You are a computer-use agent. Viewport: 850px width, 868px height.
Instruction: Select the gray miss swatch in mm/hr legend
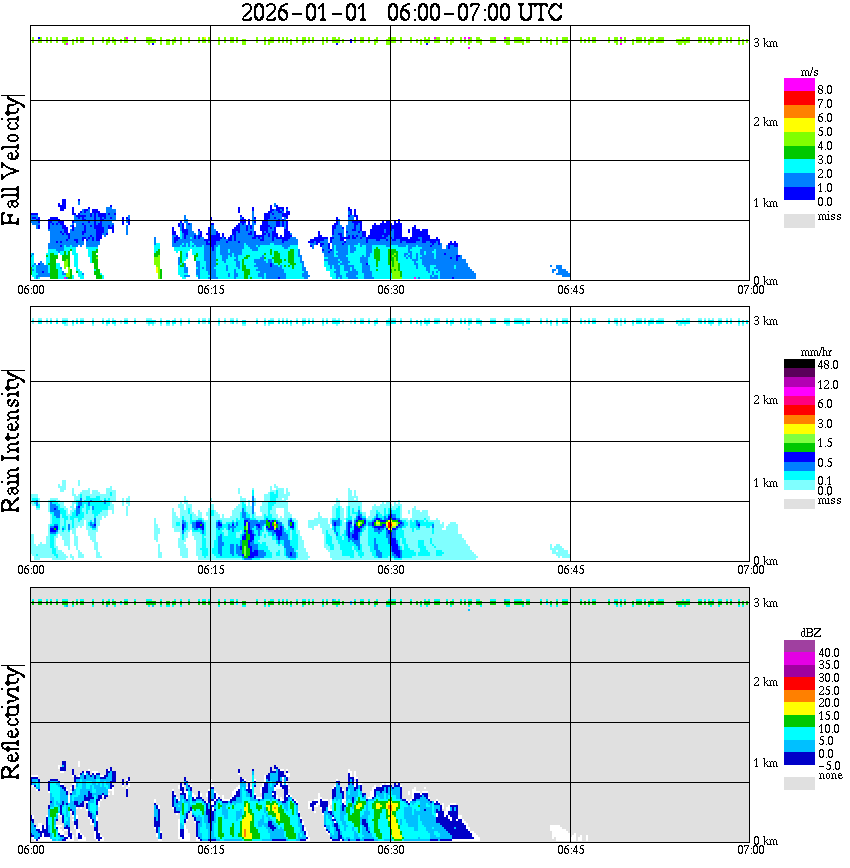799,504
